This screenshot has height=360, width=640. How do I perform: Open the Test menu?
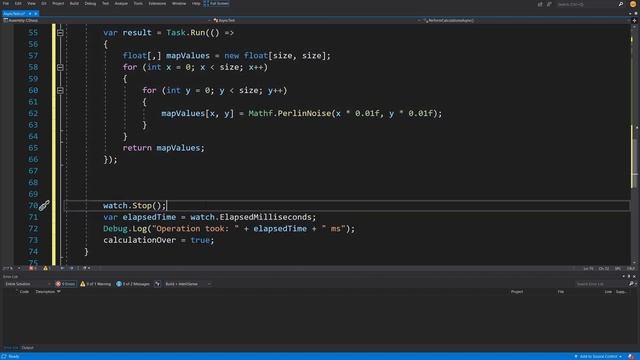click(105, 4)
